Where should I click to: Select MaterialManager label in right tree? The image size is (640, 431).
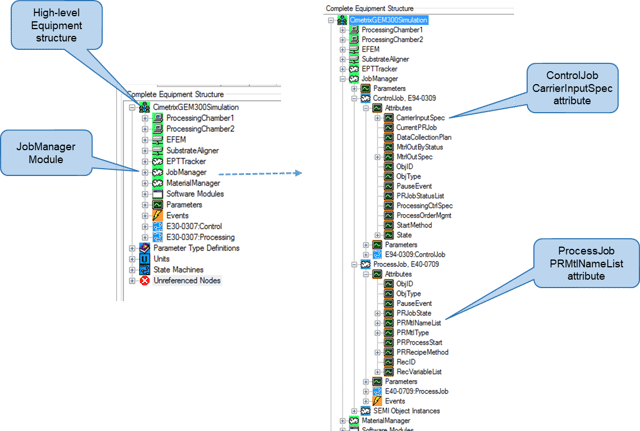386,421
